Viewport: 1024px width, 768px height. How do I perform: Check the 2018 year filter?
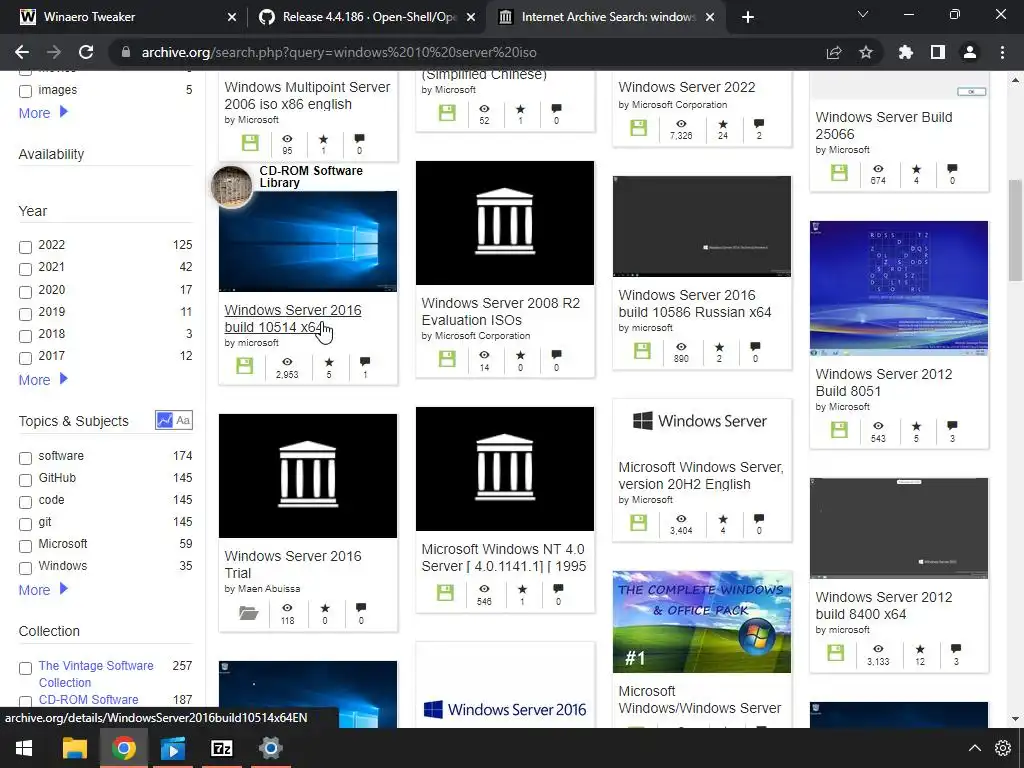pyautogui.click(x=25, y=336)
